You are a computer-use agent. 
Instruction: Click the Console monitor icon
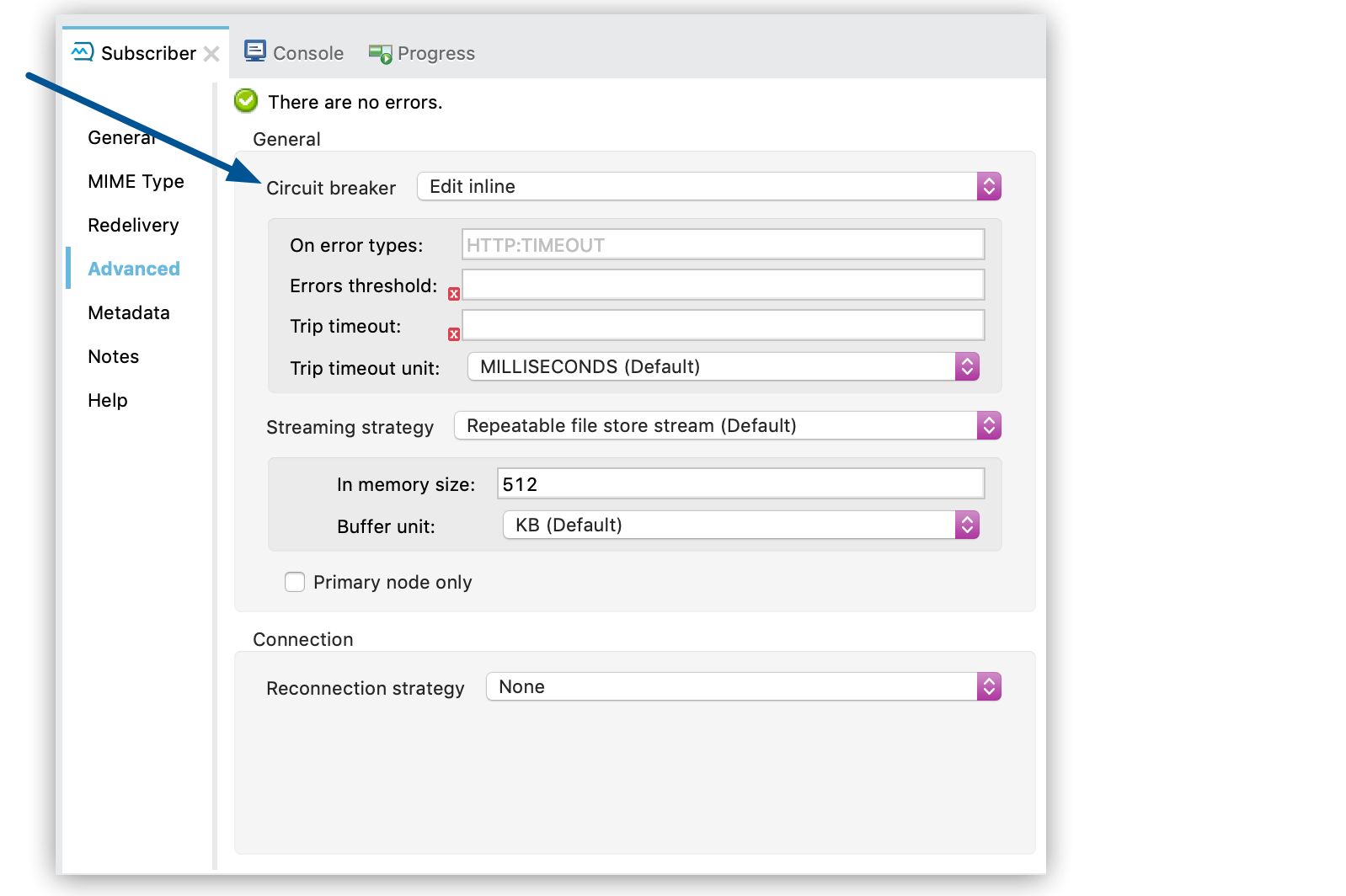coord(254,51)
